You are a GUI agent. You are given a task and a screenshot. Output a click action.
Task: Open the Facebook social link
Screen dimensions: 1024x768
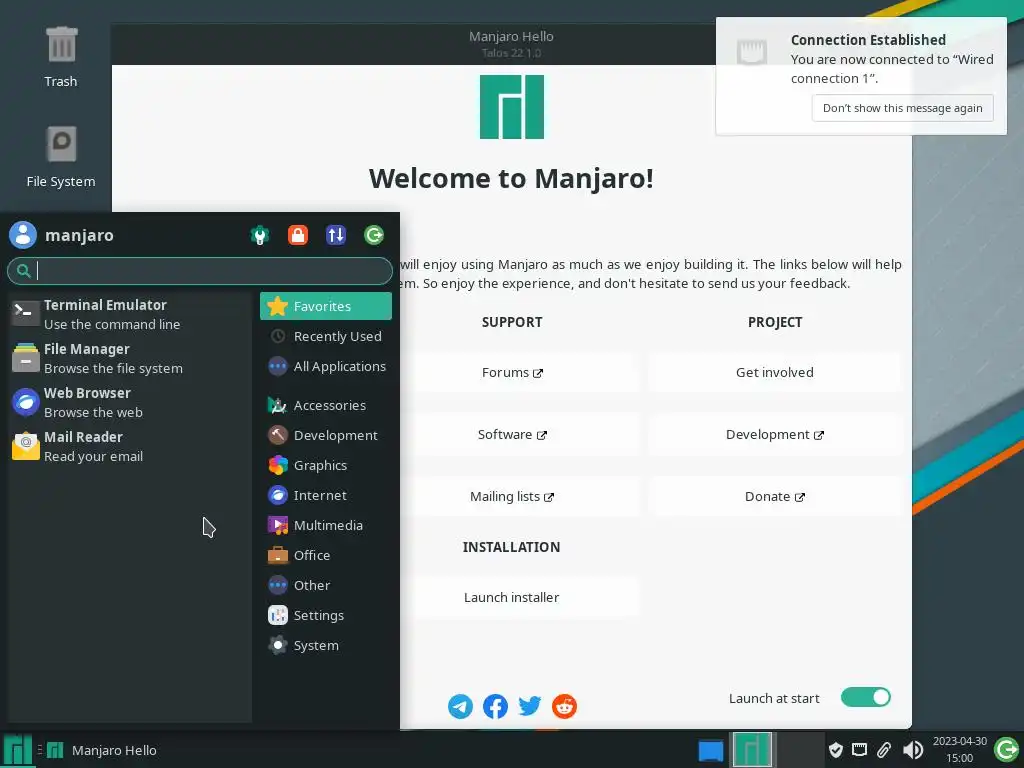[x=495, y=706]
